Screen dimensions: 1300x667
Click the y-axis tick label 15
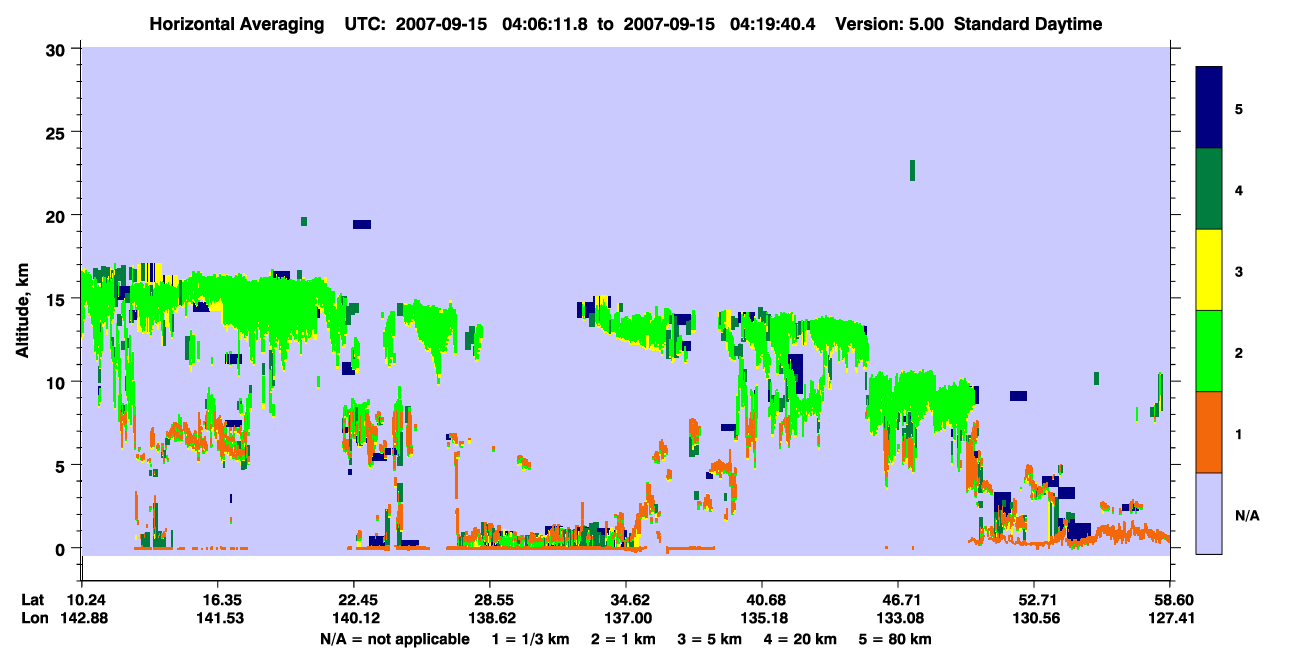[x=58, y=299]
